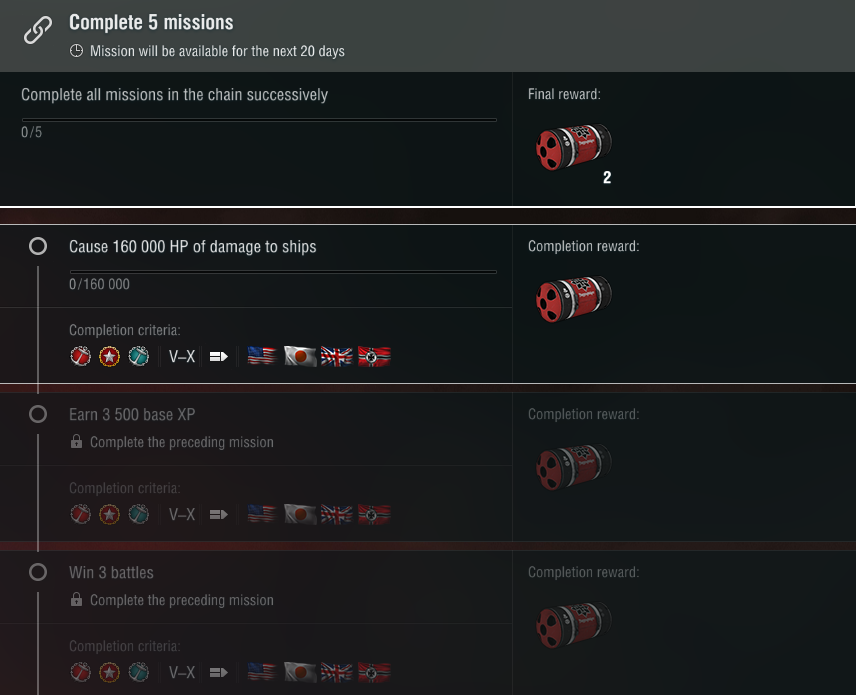Click the gold star battle type icon in damage mission
The width and height of the screenshot is (856, 695).
coord(109,356)
